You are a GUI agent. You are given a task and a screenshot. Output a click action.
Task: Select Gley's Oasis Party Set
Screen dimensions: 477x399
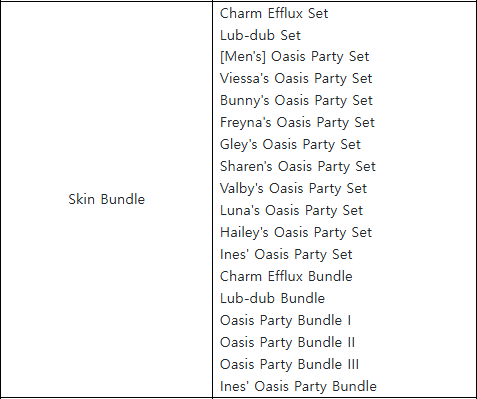pyautogui.click(x=290, y=145)
